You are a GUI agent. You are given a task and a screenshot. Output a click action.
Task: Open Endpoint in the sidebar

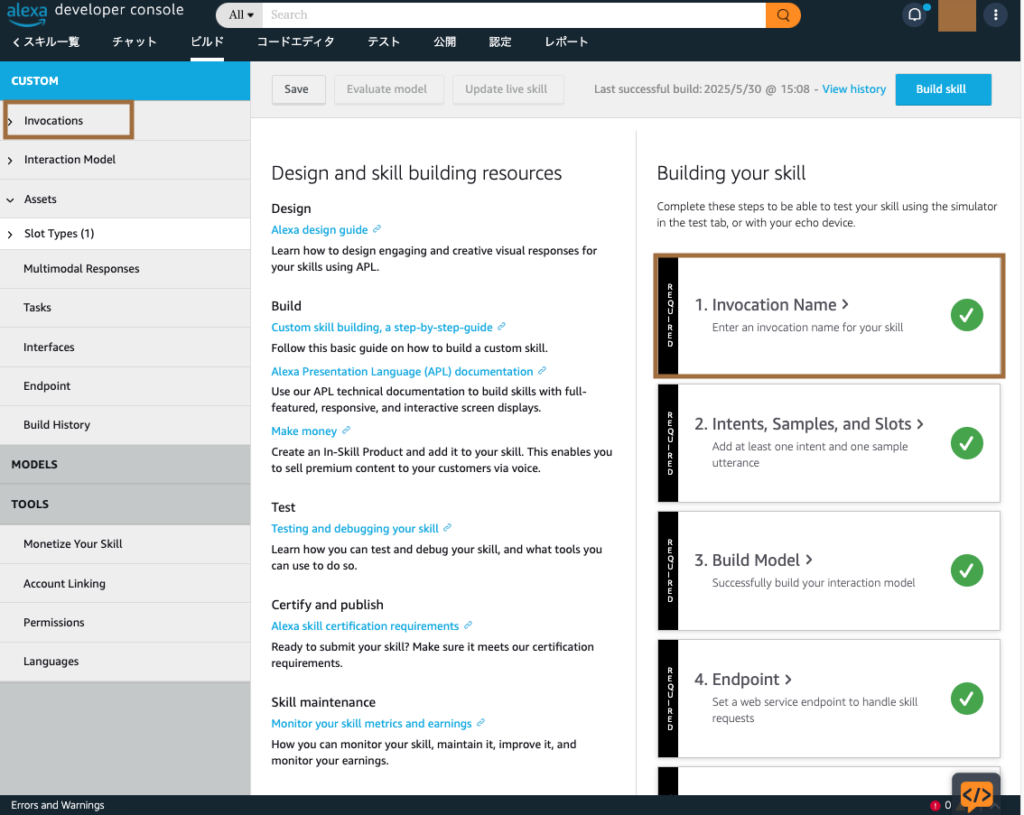pos(125,386)
